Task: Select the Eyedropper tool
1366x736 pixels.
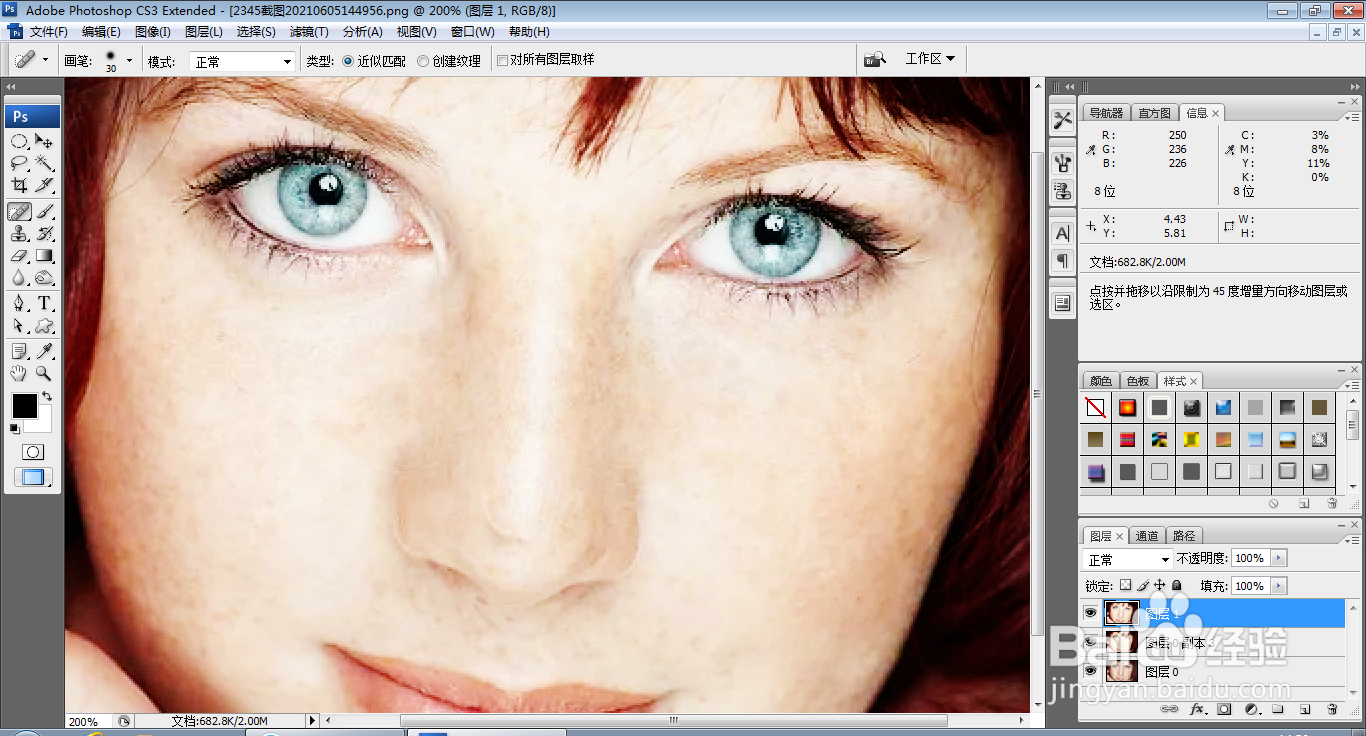Action: coord(44,351)
